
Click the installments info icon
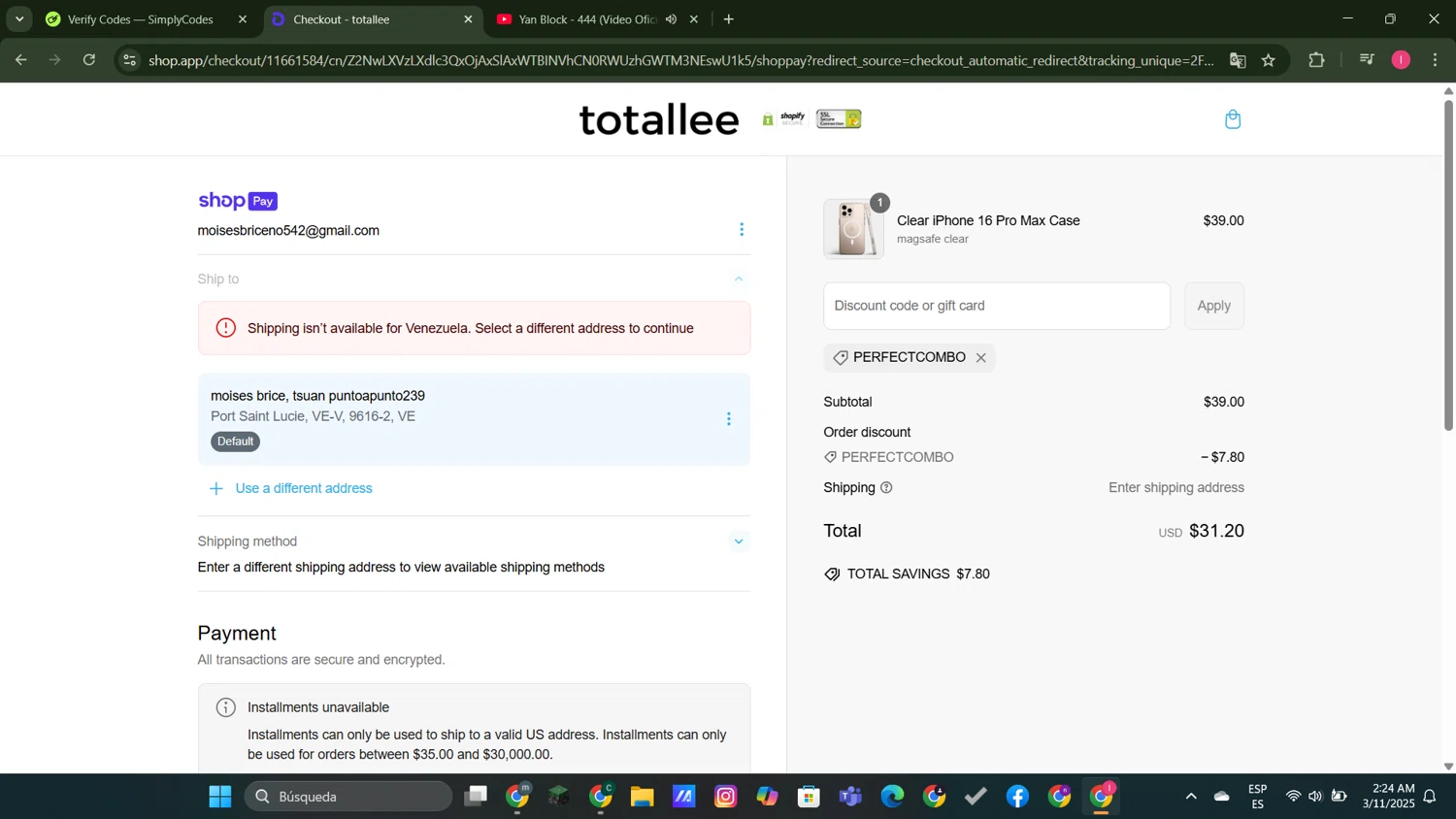click(x=226, y=707)
